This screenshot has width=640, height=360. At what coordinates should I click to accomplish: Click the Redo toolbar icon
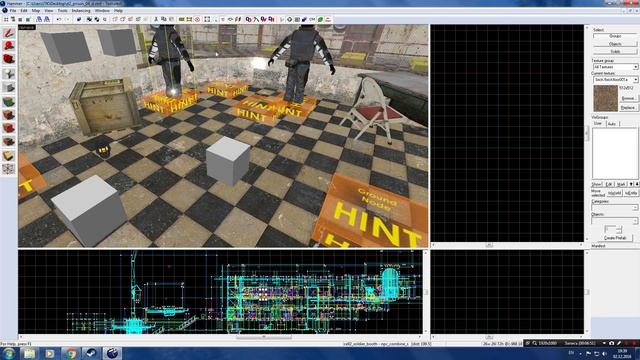click(x=67, y=19)
